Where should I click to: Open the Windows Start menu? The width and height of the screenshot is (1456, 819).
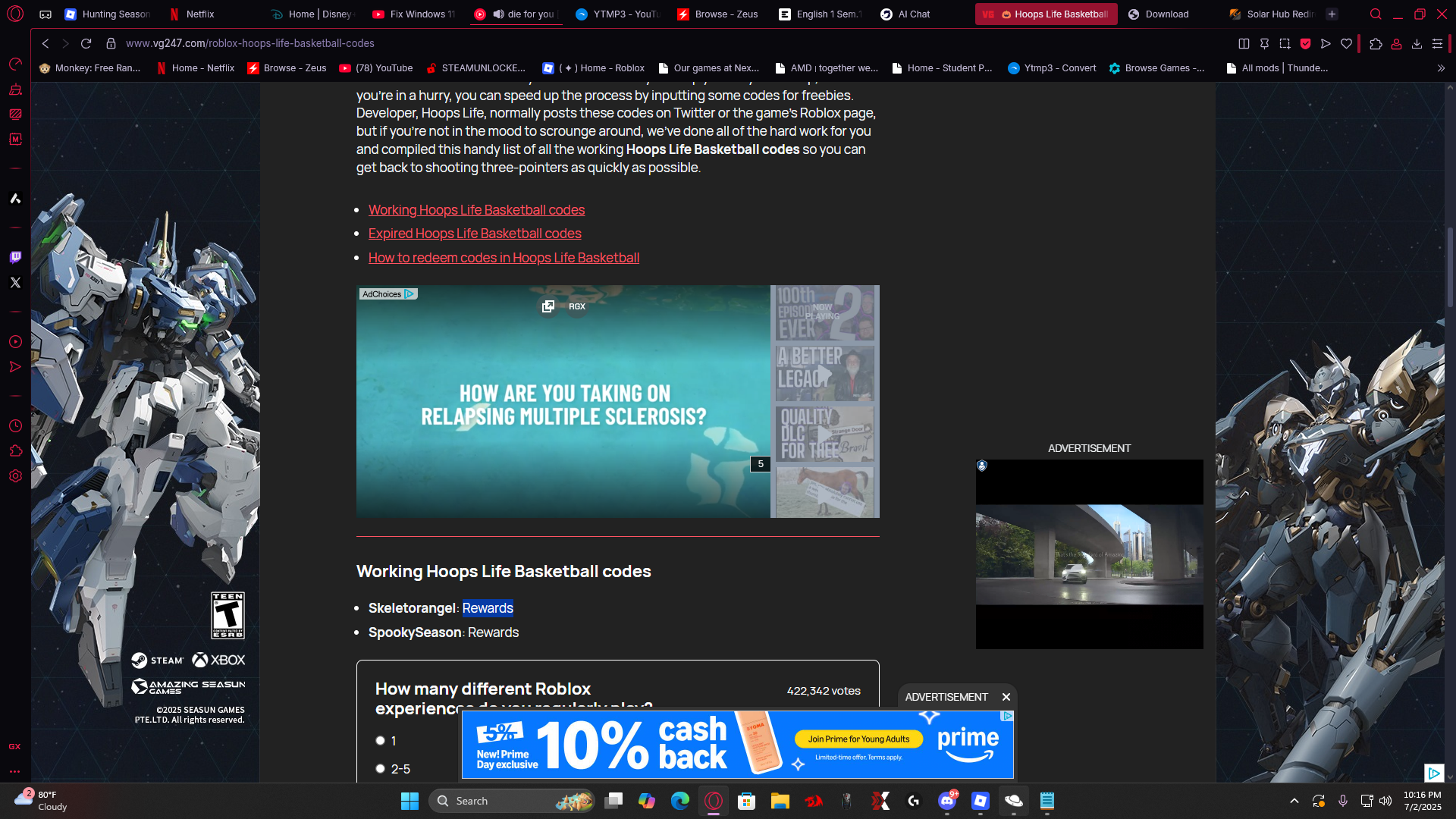point(409,801)
